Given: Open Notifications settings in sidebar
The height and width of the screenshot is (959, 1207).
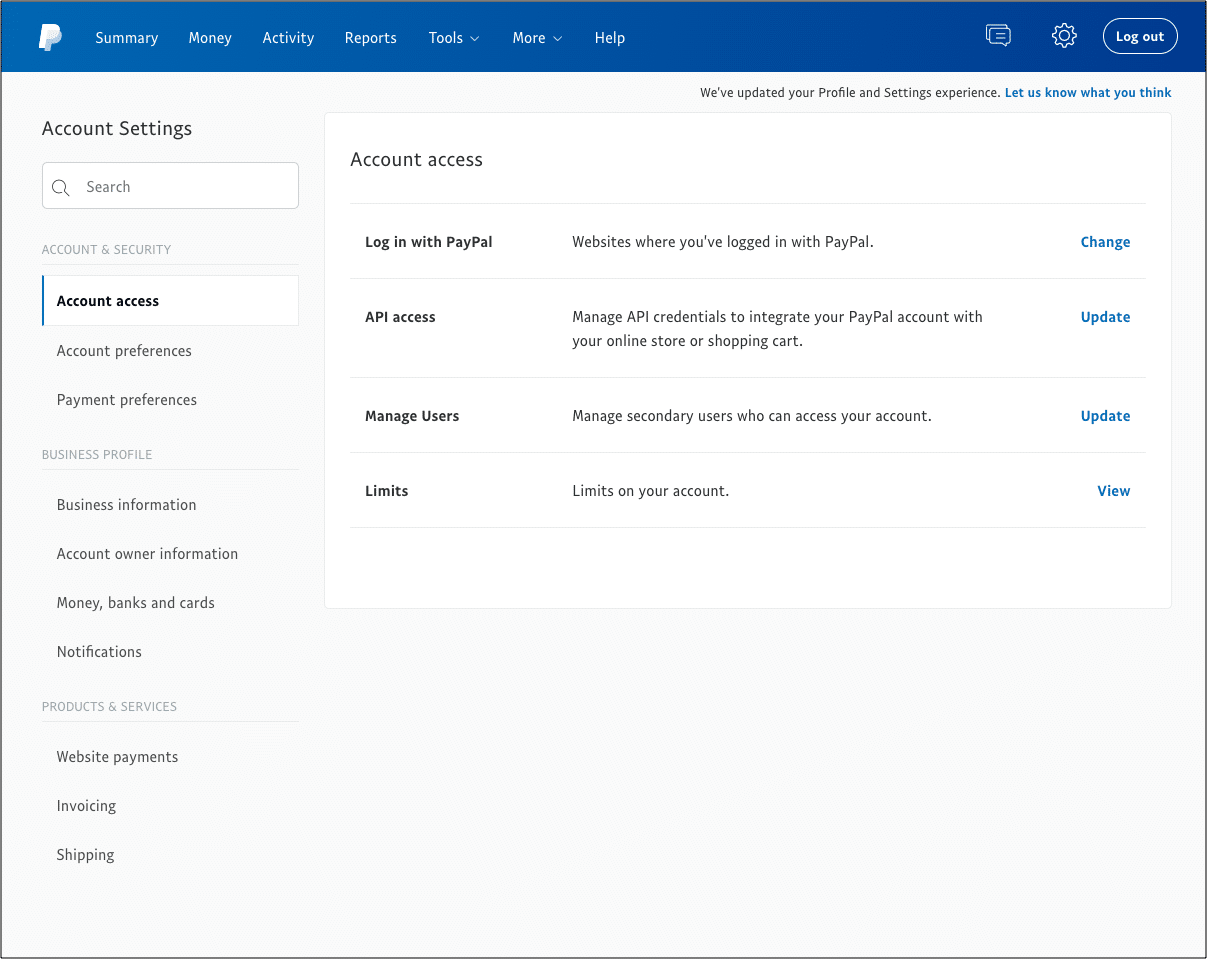Looking at the screenshot, I should (99, 652).
